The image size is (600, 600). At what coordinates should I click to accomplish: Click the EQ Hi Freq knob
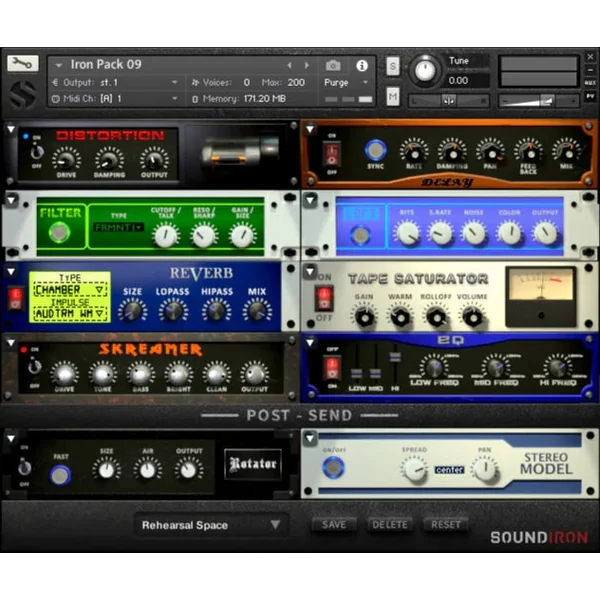(x=558, y=367)
